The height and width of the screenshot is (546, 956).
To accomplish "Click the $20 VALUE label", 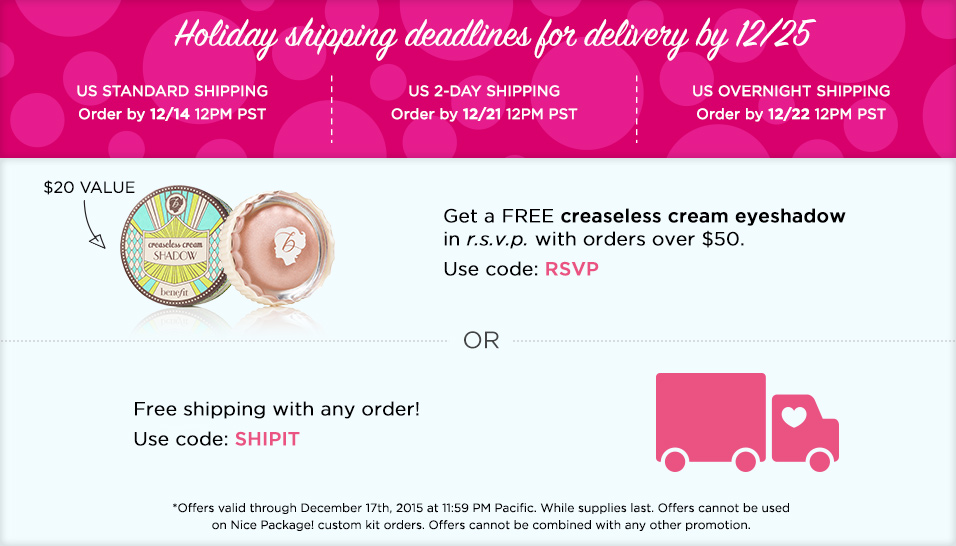I will (x=89, y=188).
